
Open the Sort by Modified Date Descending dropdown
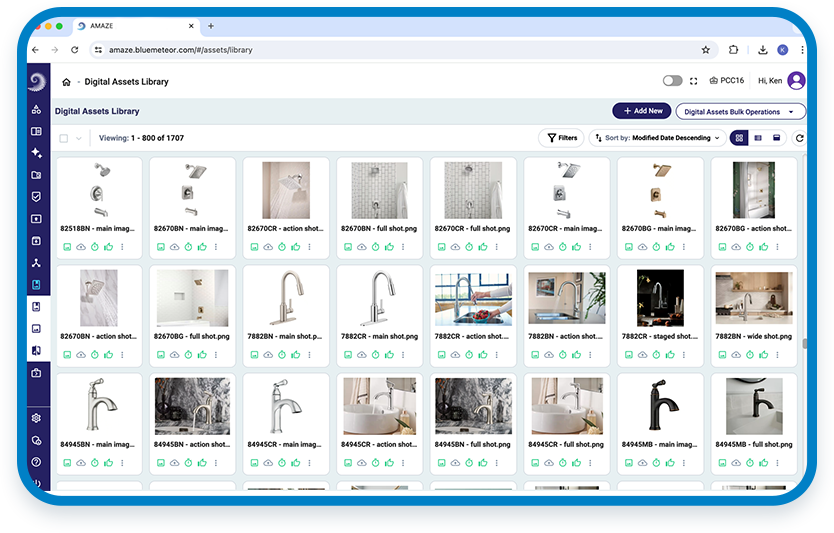coord(658,138)
